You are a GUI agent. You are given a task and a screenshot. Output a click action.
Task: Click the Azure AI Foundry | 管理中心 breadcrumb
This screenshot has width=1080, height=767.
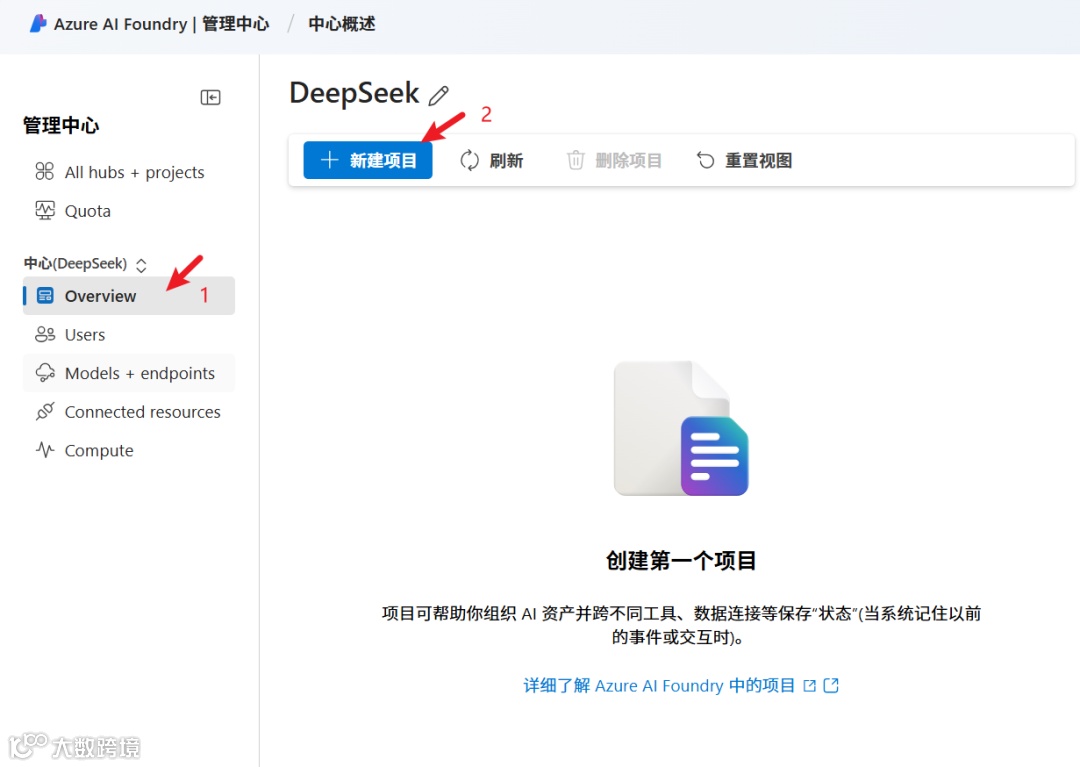tap(161, 24)
